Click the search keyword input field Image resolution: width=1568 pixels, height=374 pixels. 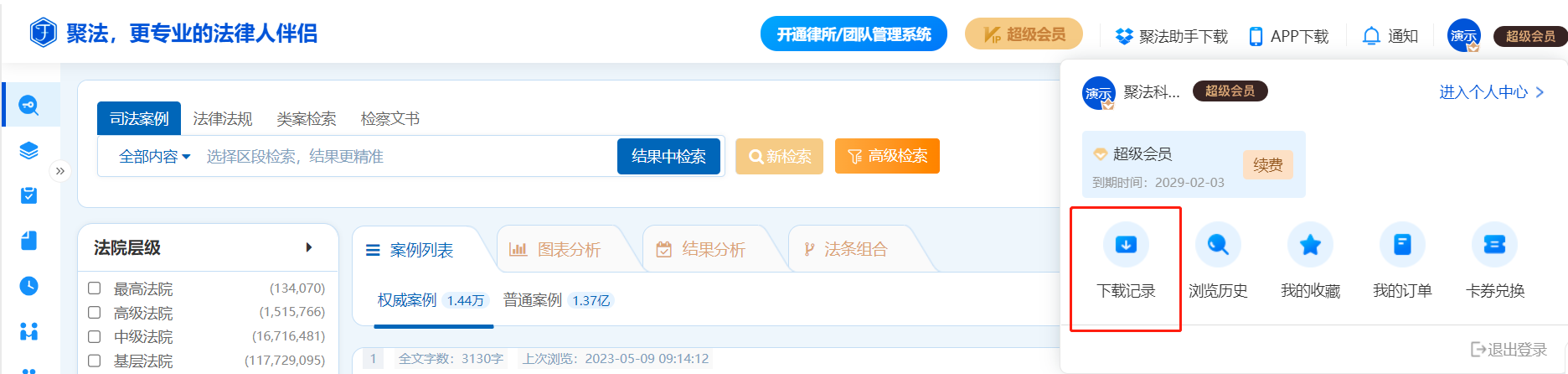coord(406,157)
